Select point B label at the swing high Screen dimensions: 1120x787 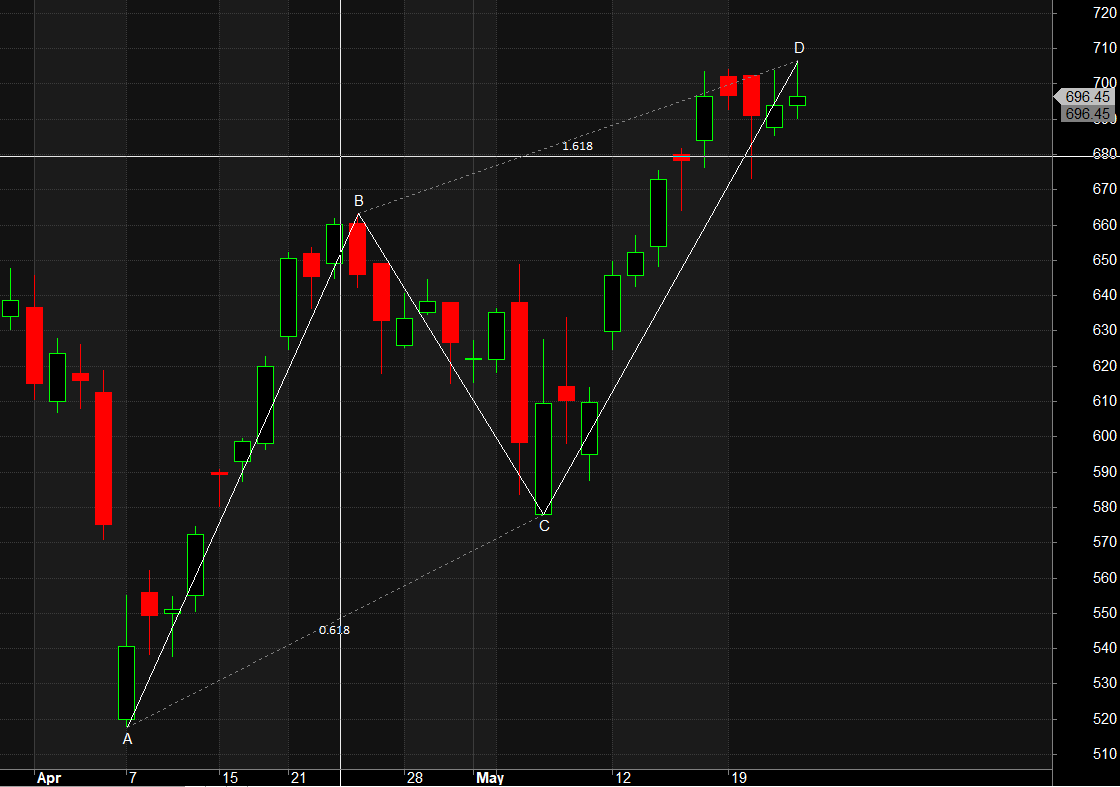(358, 200)
